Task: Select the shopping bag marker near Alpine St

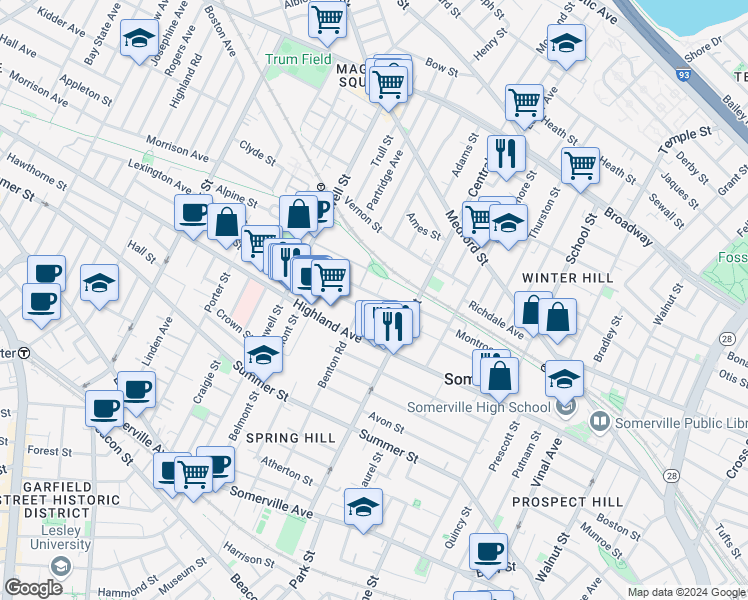Action: tap(227, 223)
